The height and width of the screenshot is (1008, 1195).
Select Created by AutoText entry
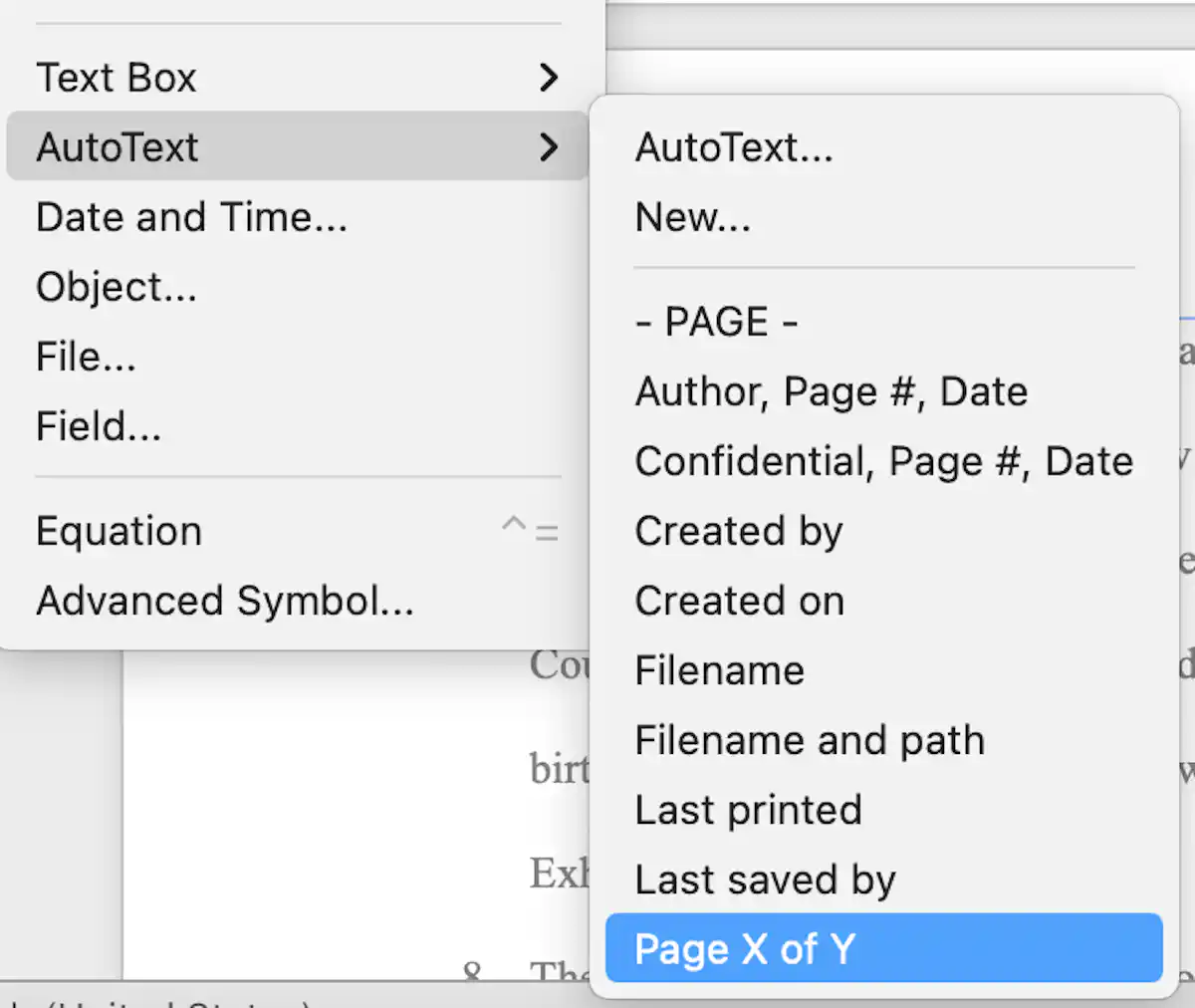[x=739, y=531]
